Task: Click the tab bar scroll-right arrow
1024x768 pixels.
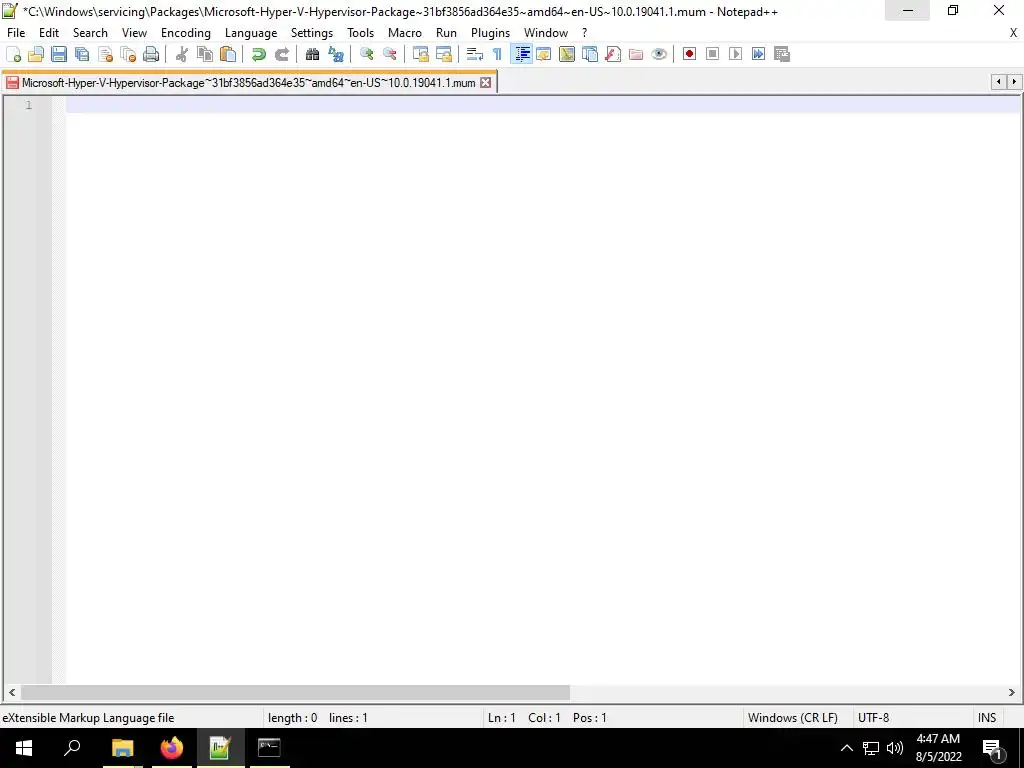Action: [x=1014, y=82]
